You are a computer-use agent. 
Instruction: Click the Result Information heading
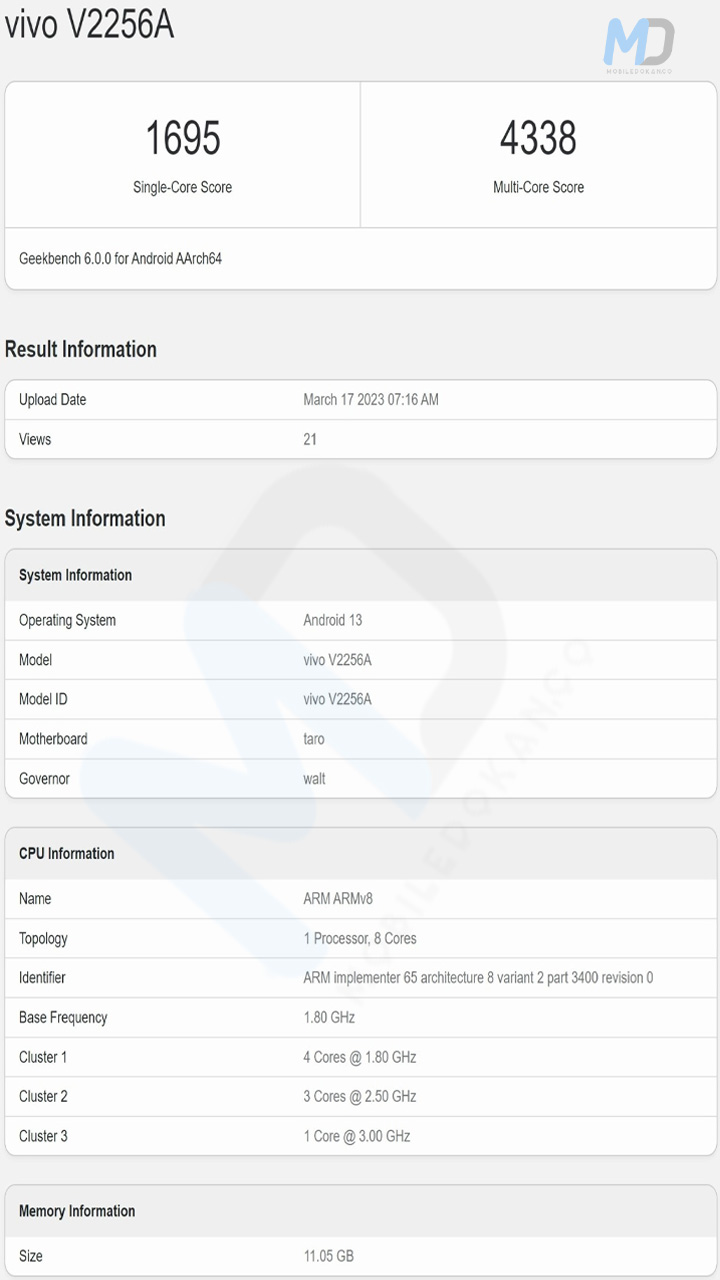click(x=81, y=349)
